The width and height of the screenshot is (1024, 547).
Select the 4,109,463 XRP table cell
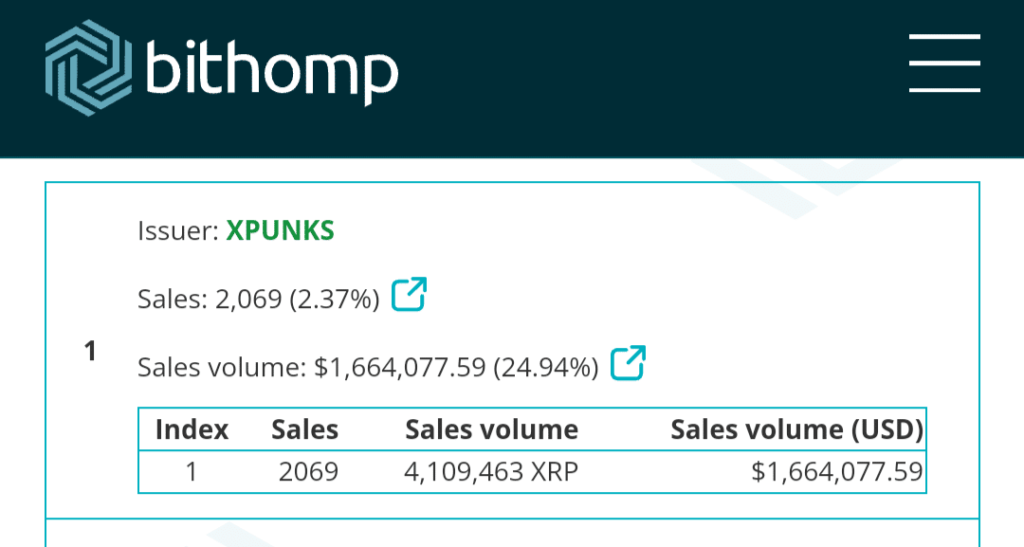tap(491, 471)
